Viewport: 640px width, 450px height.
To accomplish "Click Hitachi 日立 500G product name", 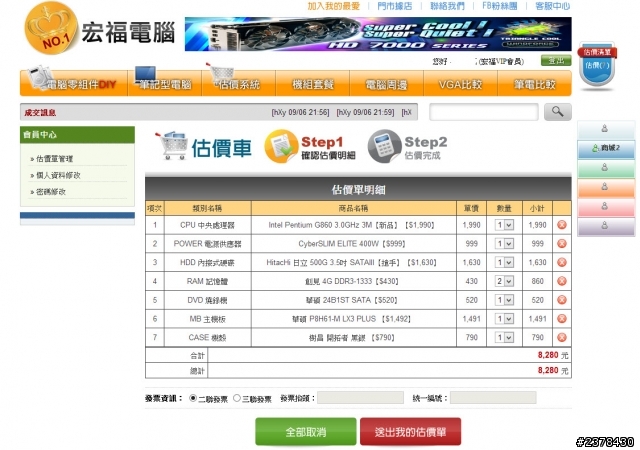I will pyautogui.click(x=351, y=263).
